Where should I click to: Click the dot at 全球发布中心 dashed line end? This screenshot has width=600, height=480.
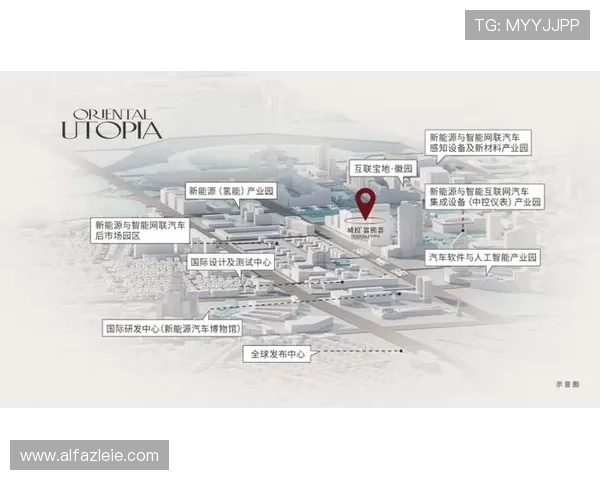[x=401, y=352]
